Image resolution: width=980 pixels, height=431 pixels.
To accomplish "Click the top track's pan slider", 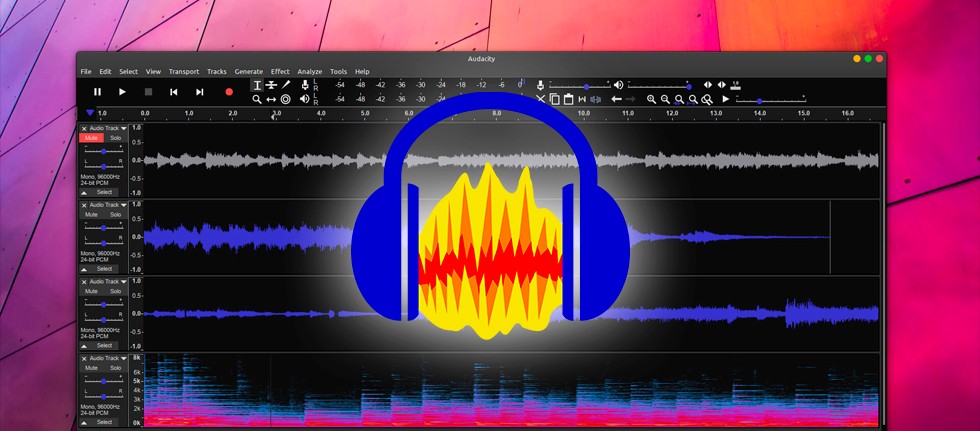I will 104,166.
